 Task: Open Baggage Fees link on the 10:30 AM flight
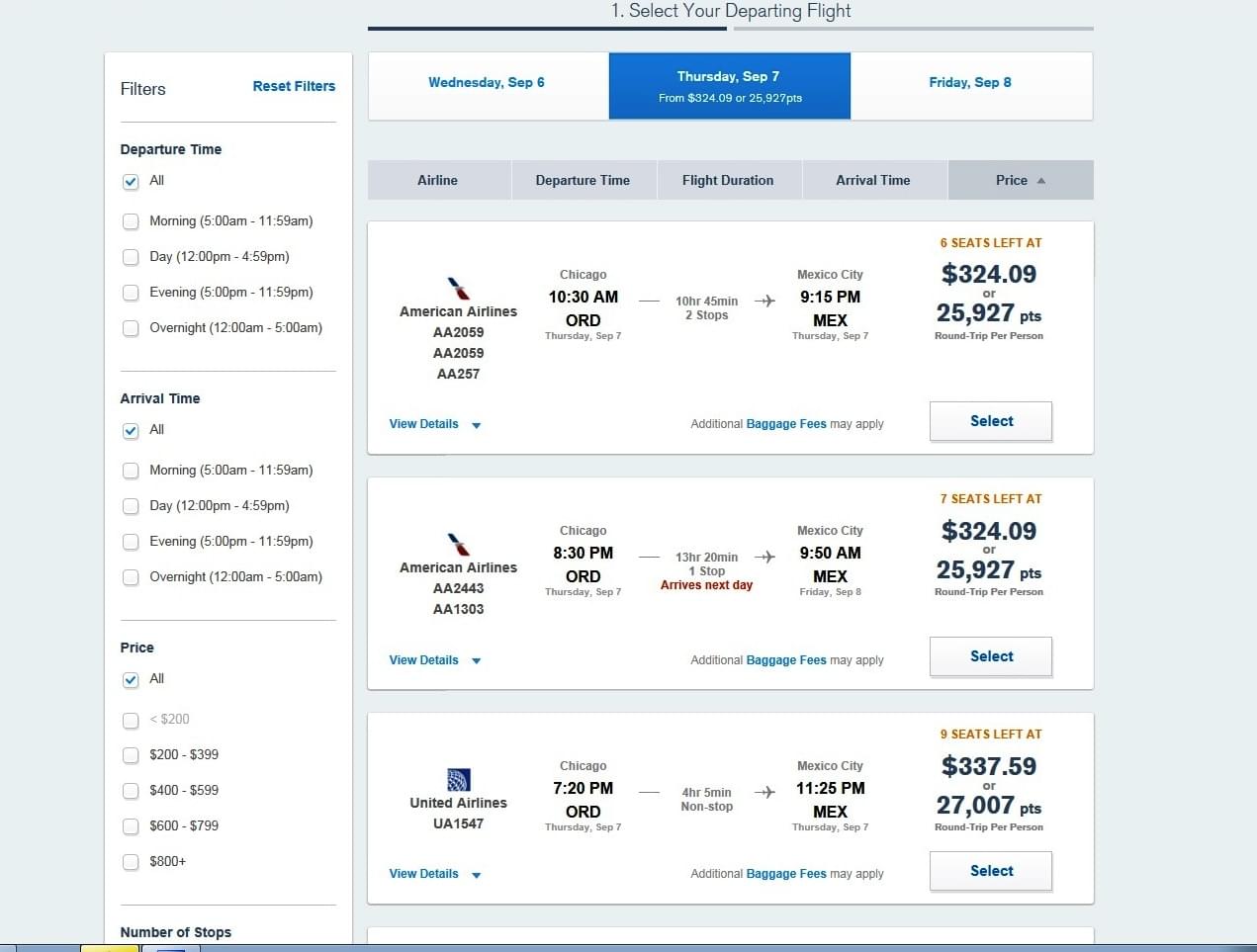point(786,424)
